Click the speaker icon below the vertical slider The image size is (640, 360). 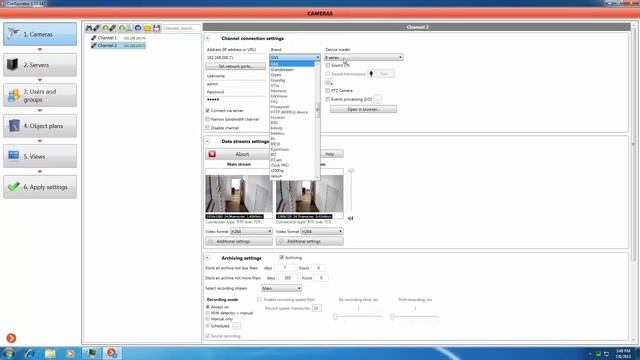[350, 218]
